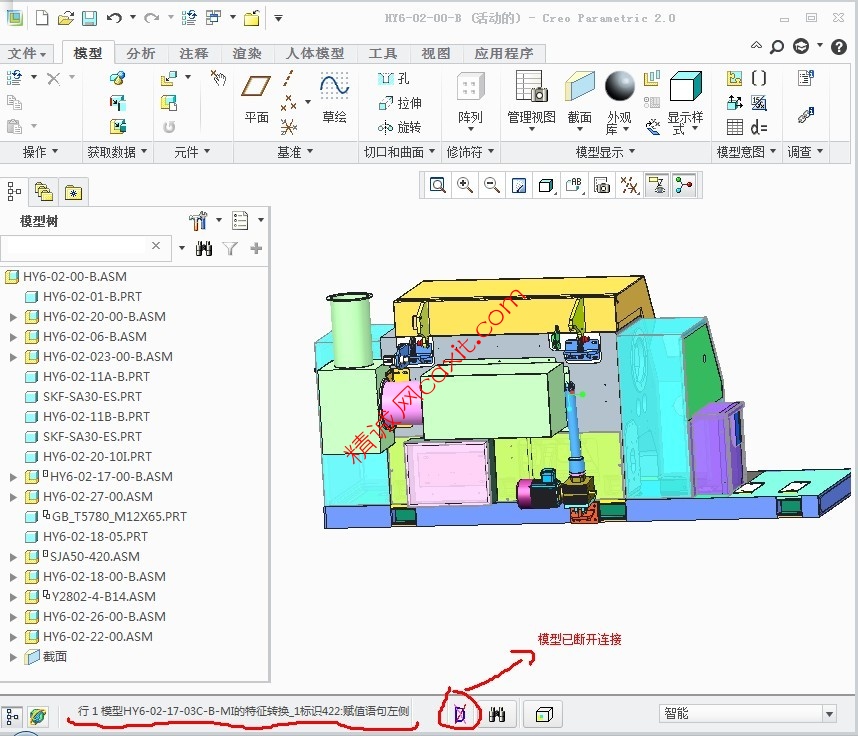Viewport: 858px width, 736px height.
Task: Click the plus icon beside the tree filter
Action: click(x=256, y=249)
